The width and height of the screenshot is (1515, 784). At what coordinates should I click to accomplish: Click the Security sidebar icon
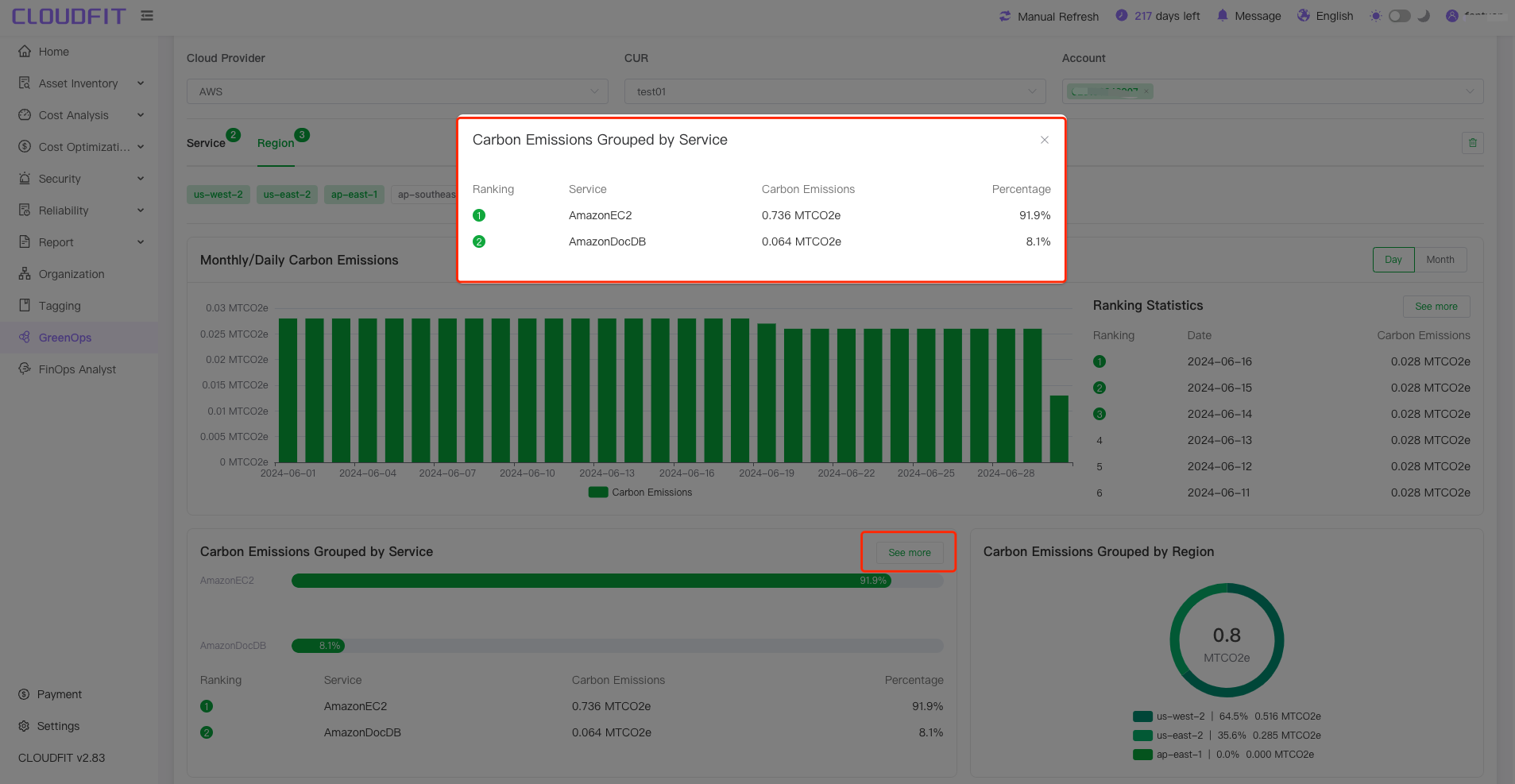tap(25, 178)
